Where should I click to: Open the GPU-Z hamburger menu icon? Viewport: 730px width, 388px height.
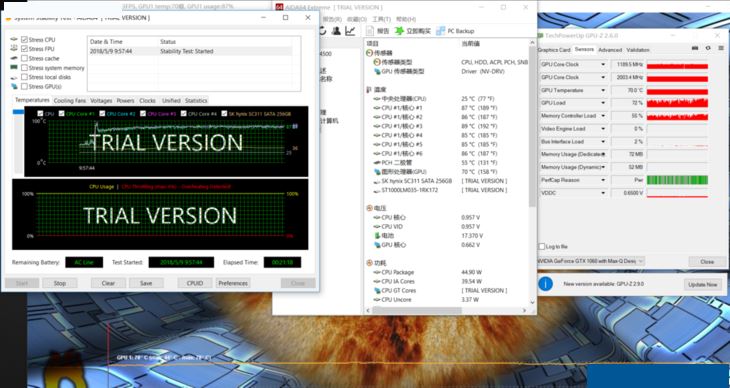pos(721,48)
